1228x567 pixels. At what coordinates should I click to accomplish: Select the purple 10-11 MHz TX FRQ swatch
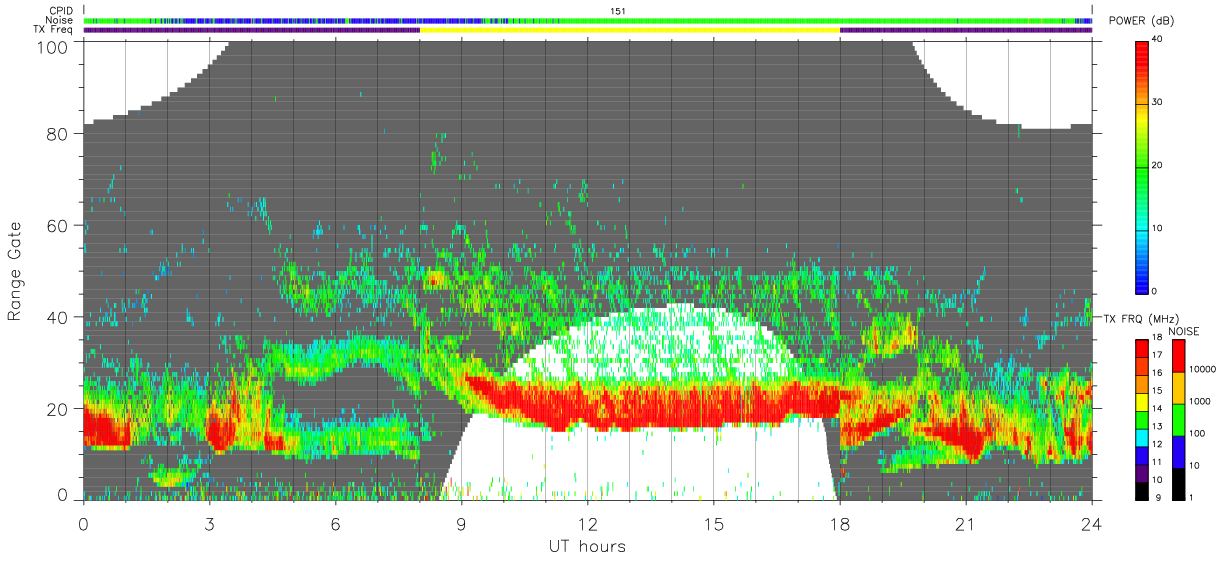1142,473
